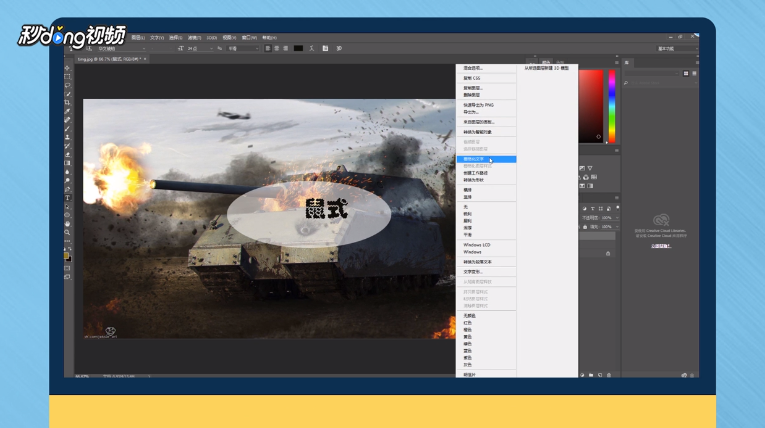
Task: Toggle layer filtering switch on or off
Action: 617,208
